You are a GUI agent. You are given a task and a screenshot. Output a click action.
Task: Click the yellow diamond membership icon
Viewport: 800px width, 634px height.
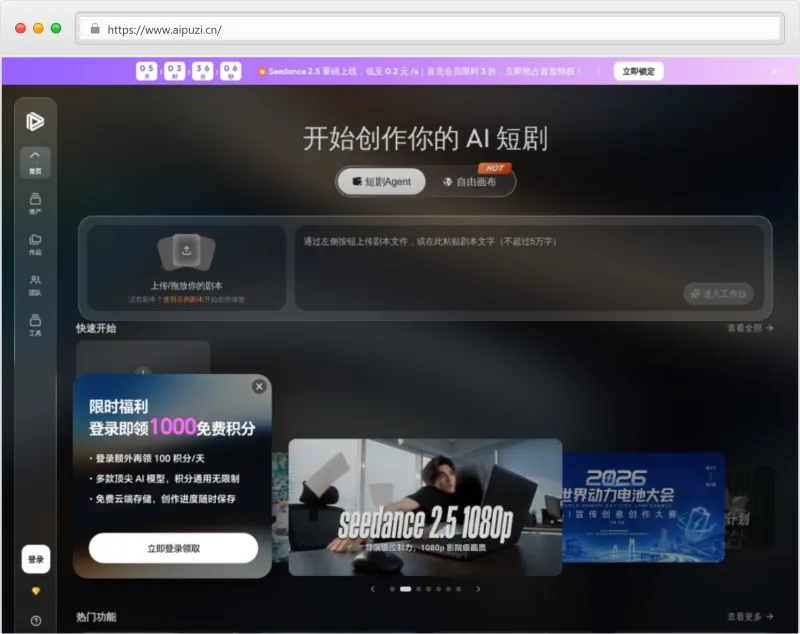pos(36,591)
